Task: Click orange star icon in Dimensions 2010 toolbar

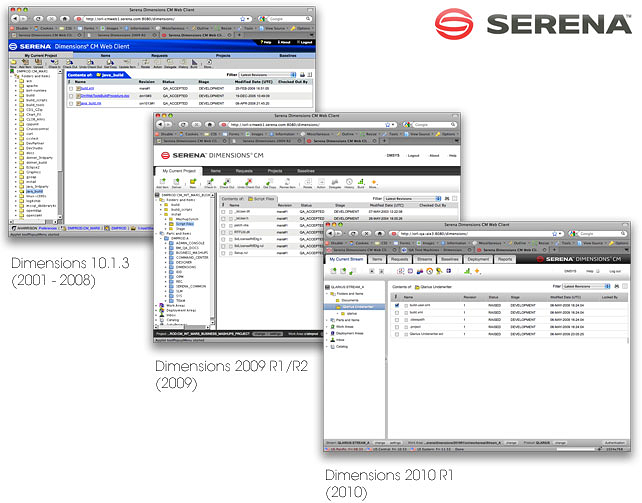Action: (x=477, y=271)
